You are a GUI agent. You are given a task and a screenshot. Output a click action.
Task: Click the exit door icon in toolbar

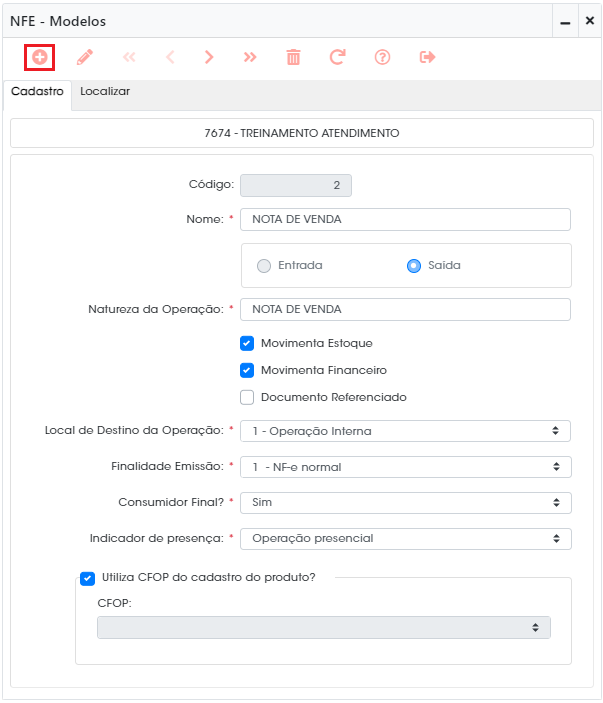427,57
